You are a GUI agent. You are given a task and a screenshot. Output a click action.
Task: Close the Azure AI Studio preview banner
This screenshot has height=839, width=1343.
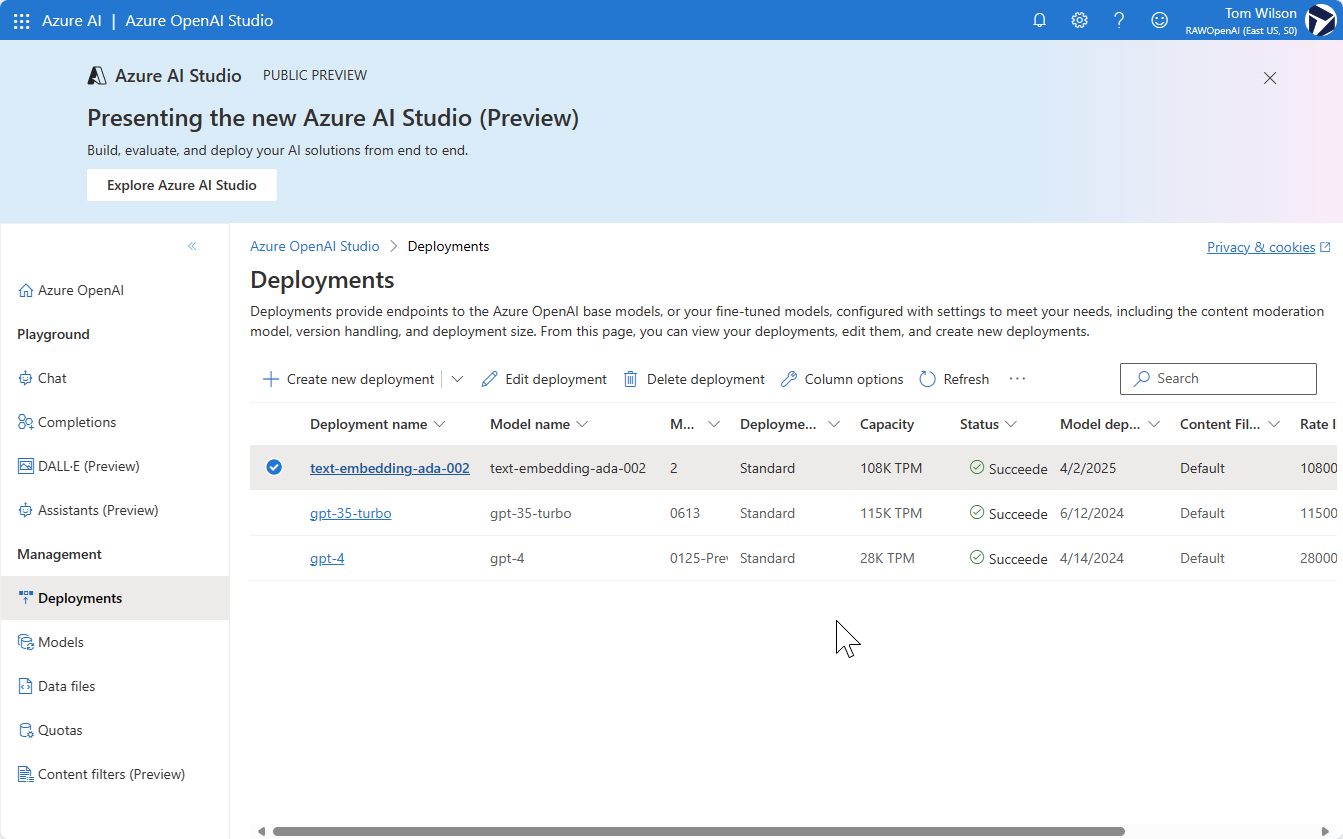point(1270,78)
